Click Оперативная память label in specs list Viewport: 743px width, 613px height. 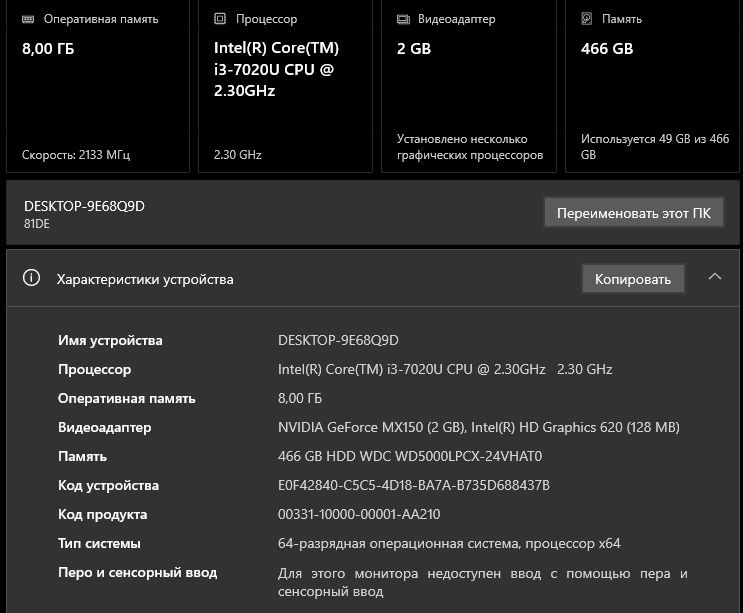127,398
